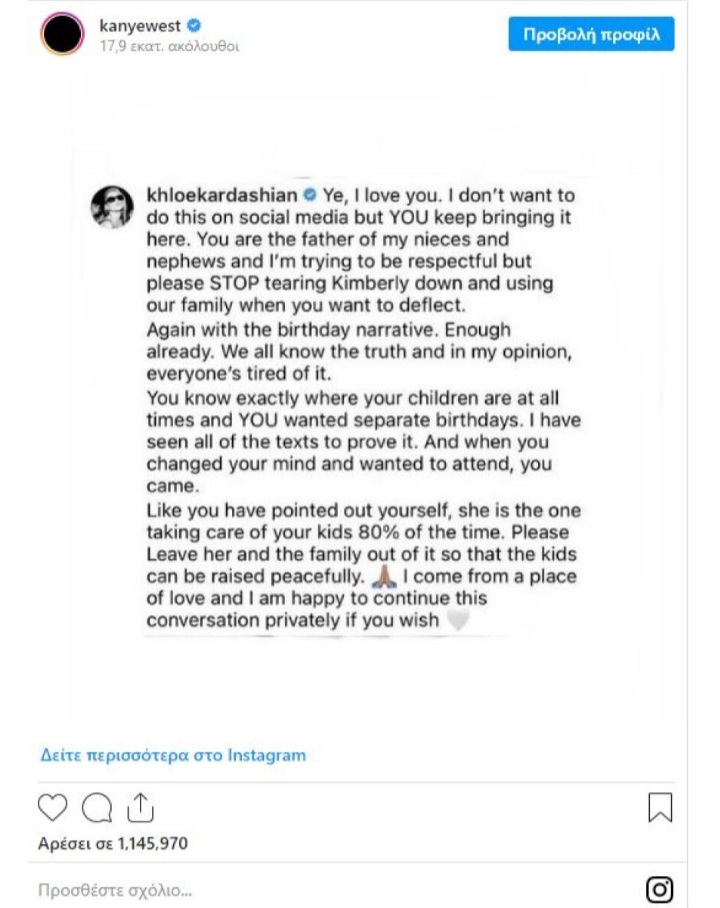Open the kanyewest username link
Screen dimensions: 720x908
point(140,25)
